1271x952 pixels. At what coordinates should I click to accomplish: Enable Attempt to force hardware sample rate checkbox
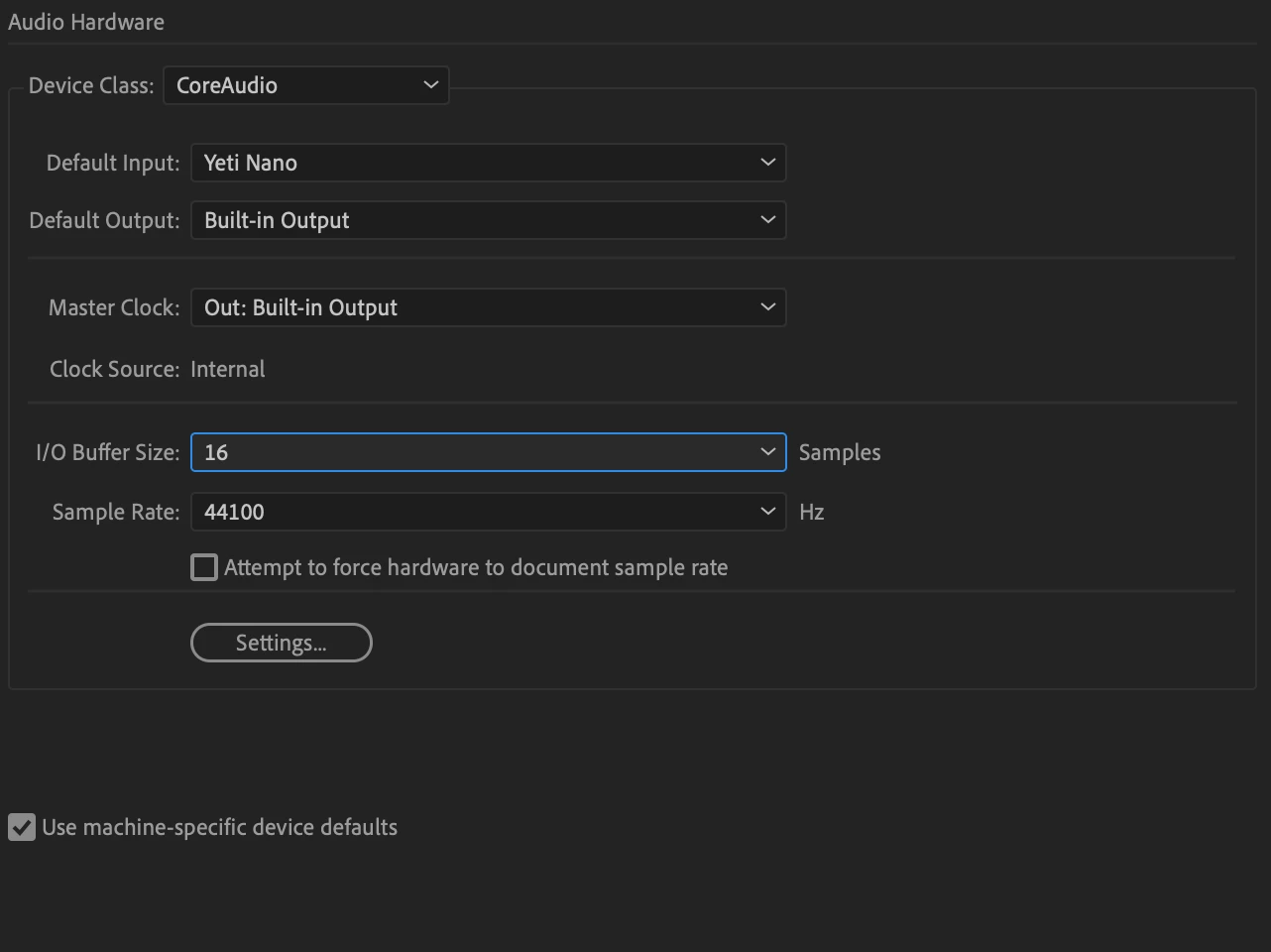tap(204, 567)
